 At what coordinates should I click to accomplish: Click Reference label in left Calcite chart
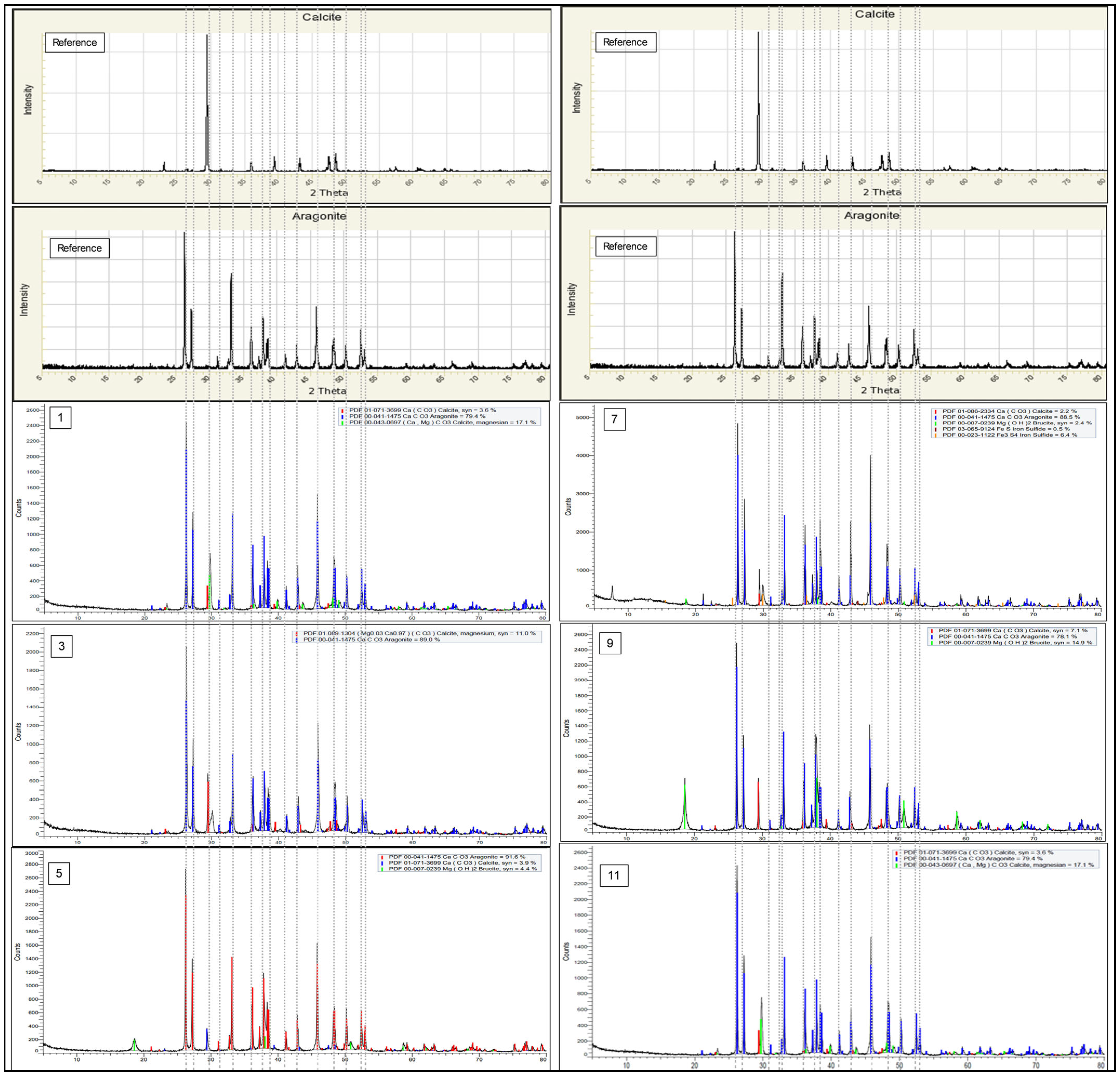(74, 42)
